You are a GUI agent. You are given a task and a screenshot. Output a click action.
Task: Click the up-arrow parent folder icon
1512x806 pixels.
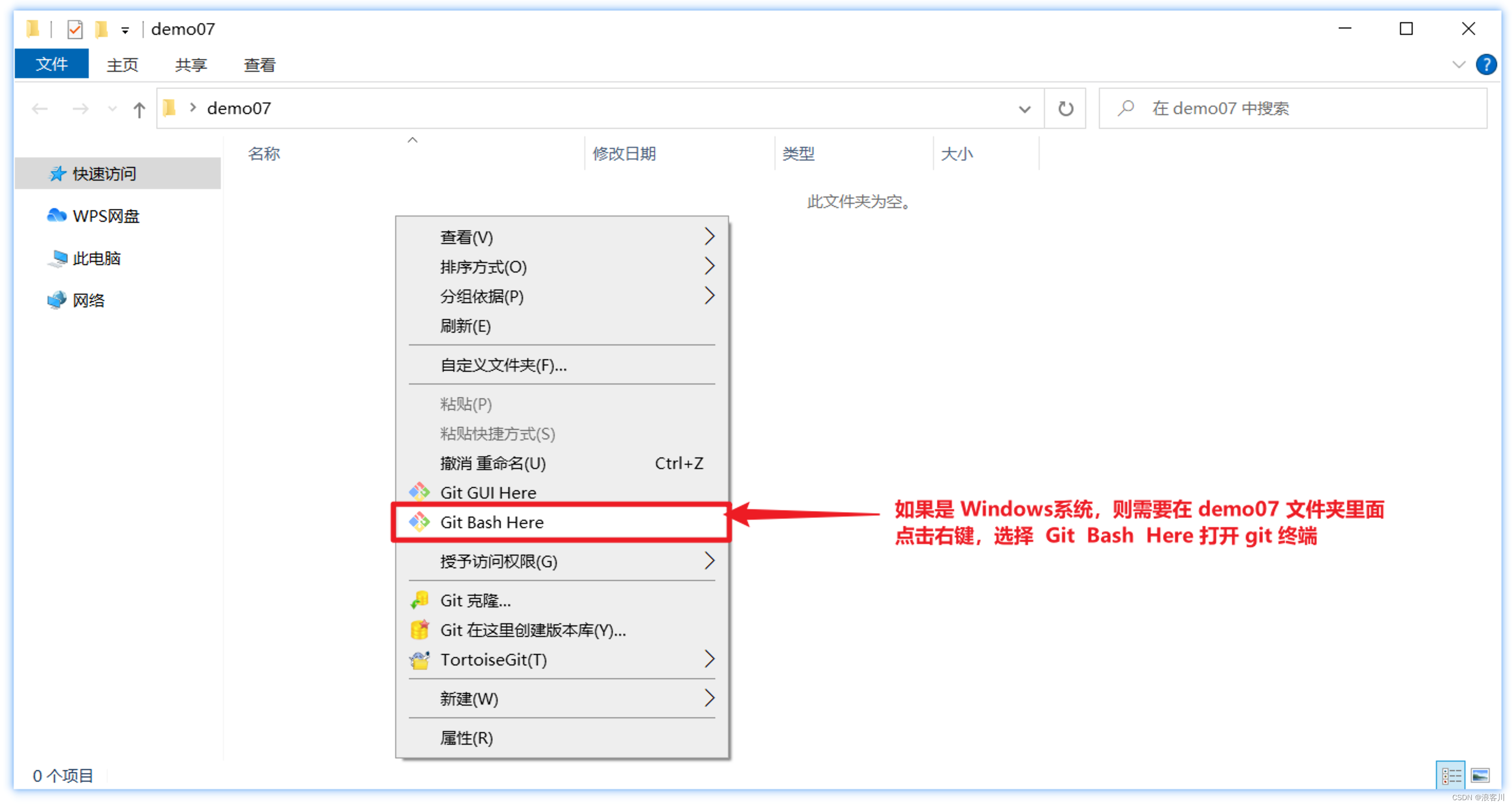(139, 109)
